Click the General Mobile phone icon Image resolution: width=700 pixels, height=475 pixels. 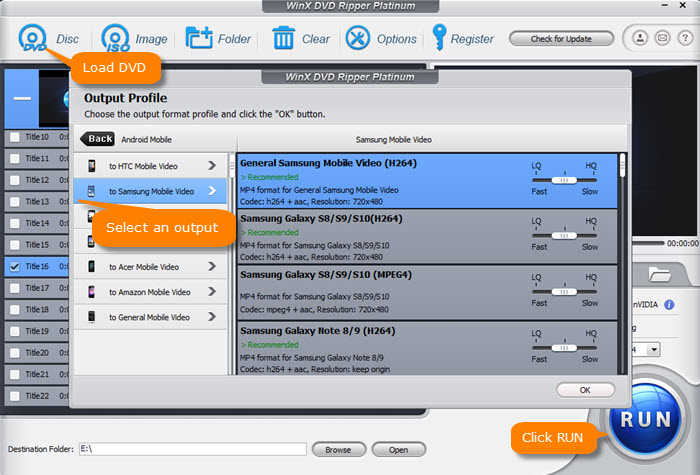tap(92, 317)
